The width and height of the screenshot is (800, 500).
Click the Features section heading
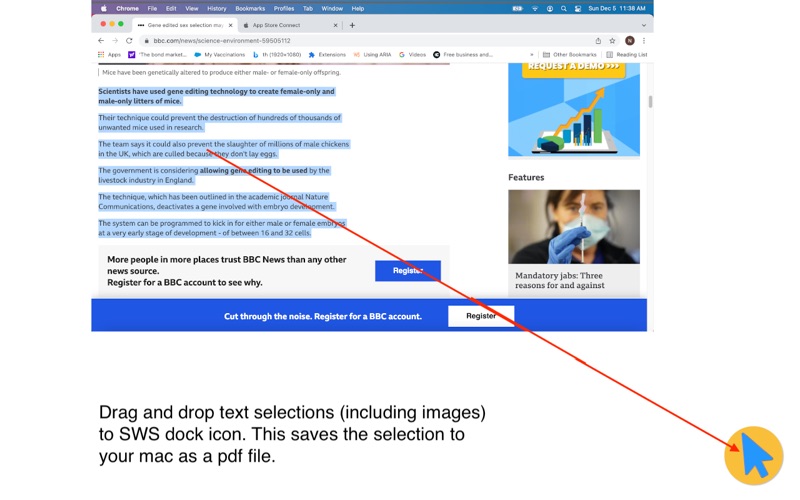click(526, 177)
